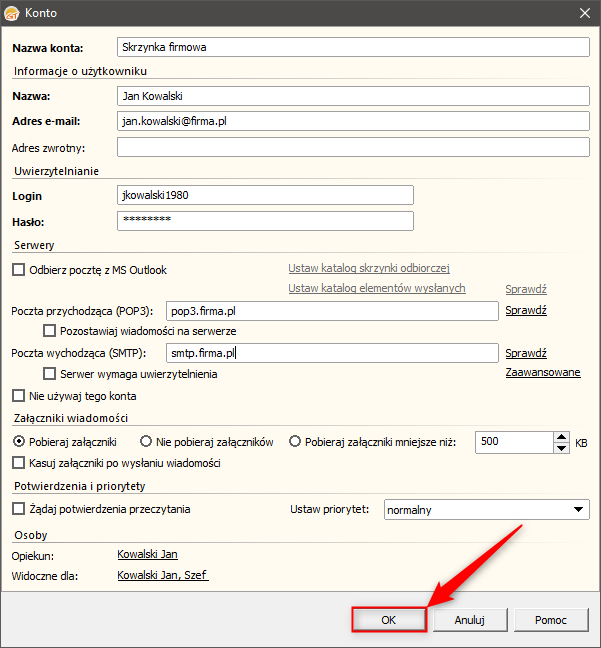601x648 pixels.
Task: Click the Nazwa konta input field
Action: tap(353, 47)
